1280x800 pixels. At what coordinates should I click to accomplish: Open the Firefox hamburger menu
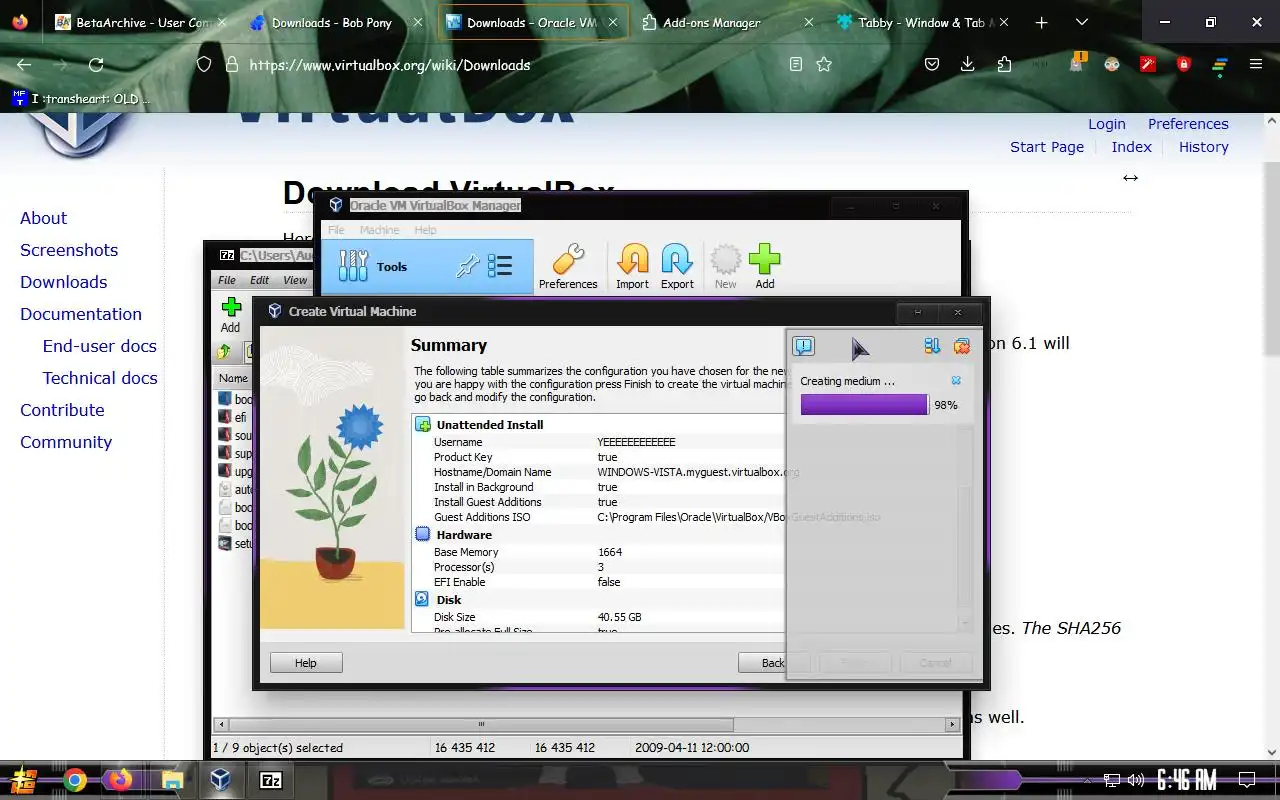click(x=1256, y=65)
